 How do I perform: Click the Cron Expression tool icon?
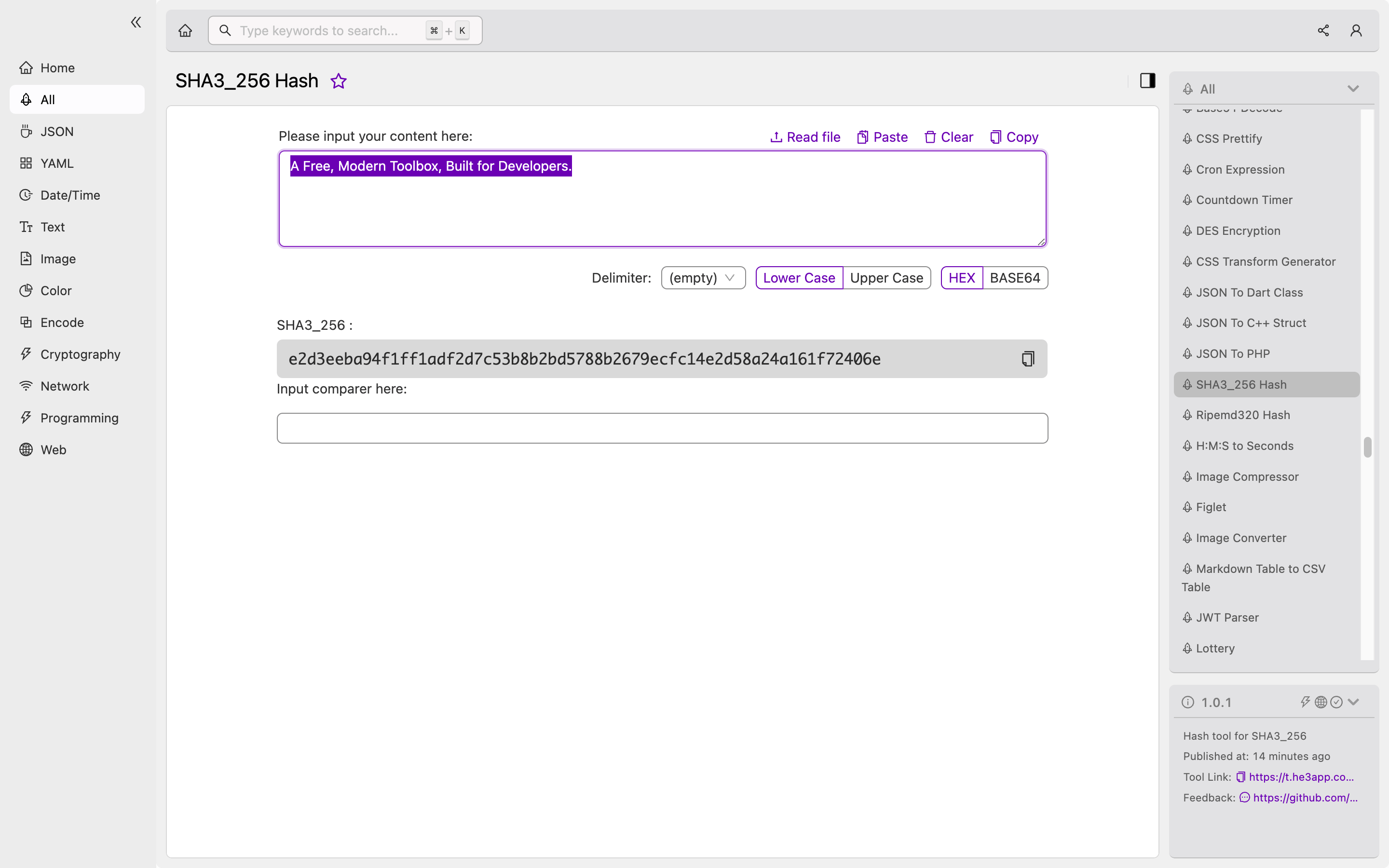click(1188, 169)
